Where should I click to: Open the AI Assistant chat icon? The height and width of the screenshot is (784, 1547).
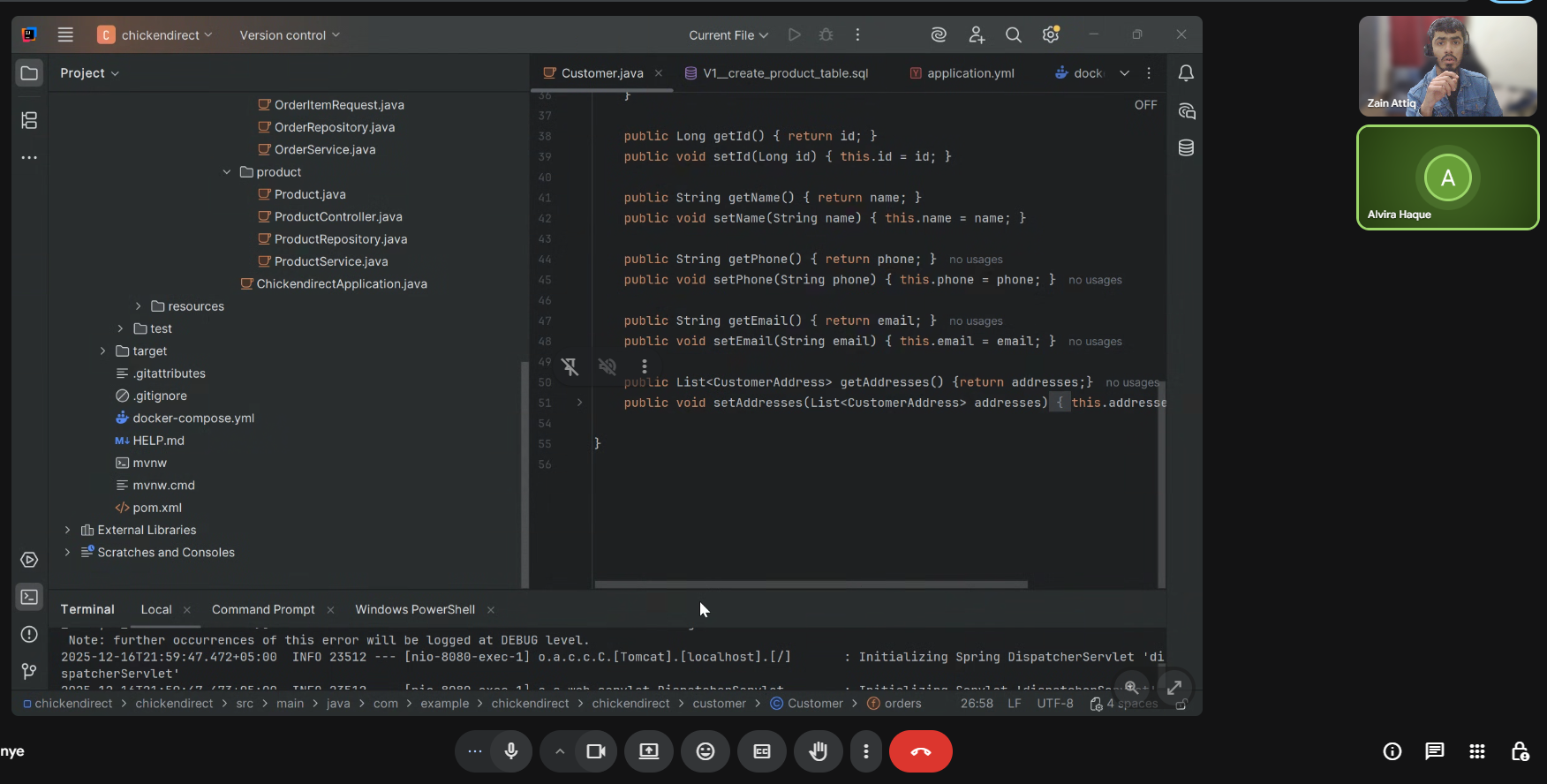point(1186,110)
